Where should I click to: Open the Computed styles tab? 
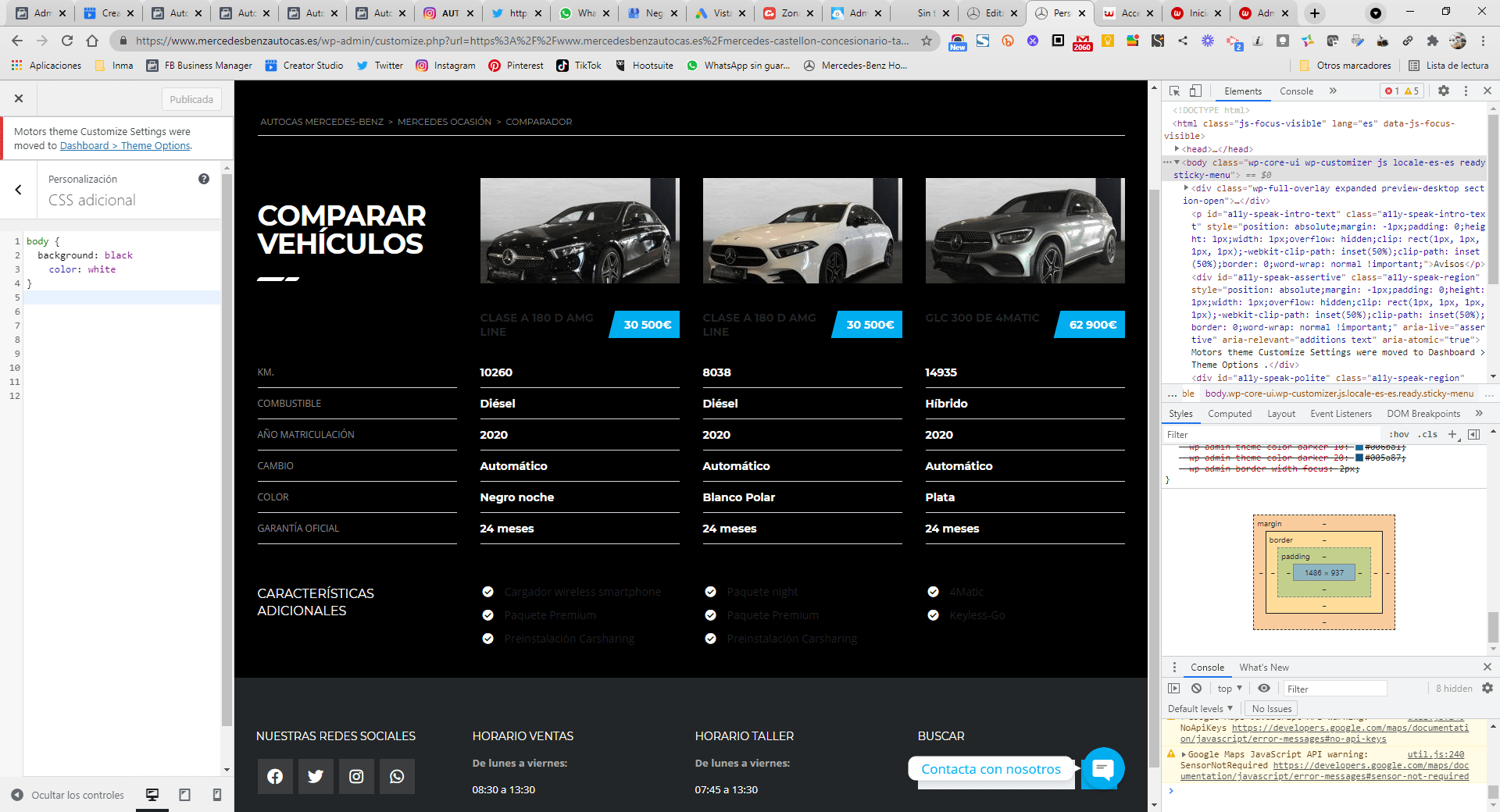point(1230,414)
